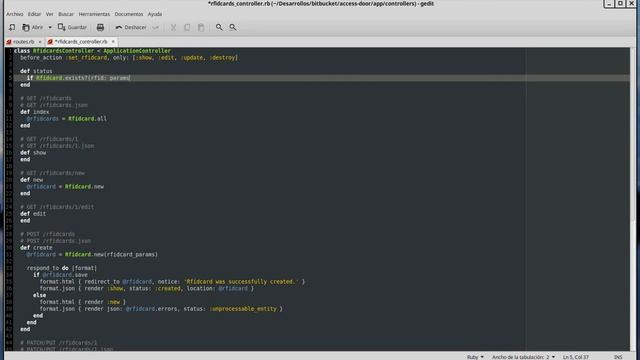Open the Editar menu
This screenshot has height=360, width=640.
coord(34,14)
